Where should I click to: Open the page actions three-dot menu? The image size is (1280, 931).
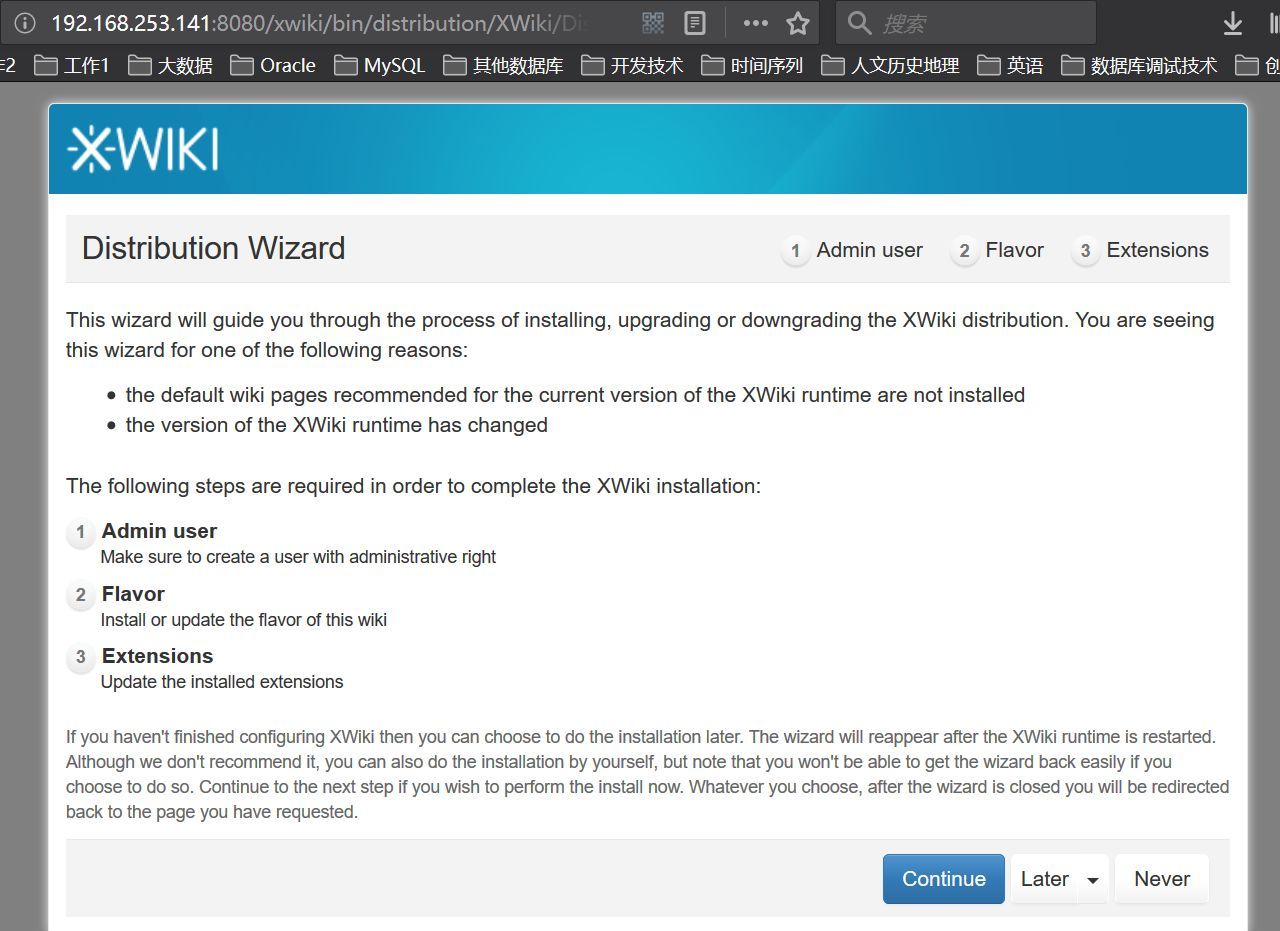pyautogui.click(x=756, y=22)
